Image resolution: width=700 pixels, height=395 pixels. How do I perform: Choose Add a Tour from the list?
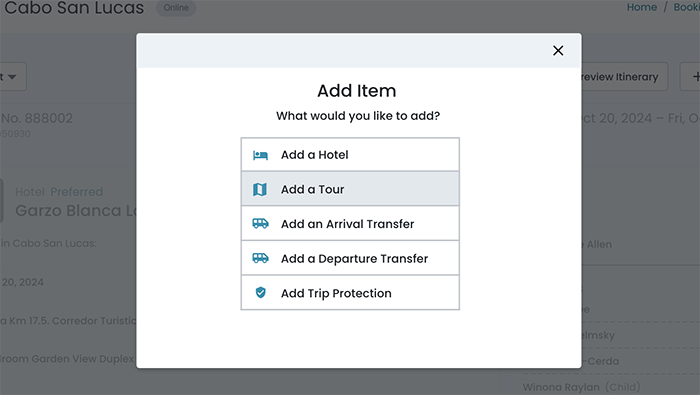pos(350,189)
